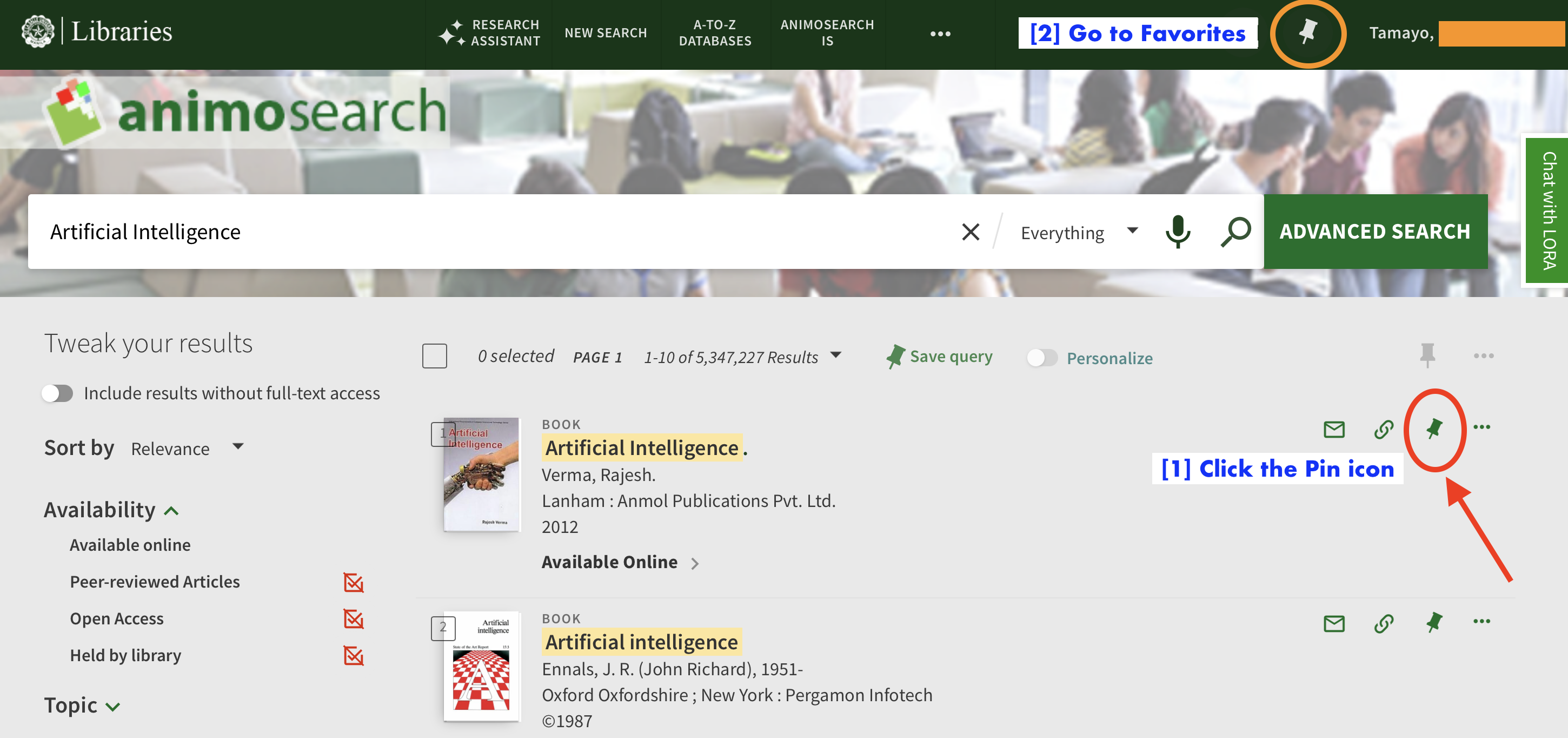Copy permalink for second book result
This screenshot has height=738, width=1568.
[1384, 623]
